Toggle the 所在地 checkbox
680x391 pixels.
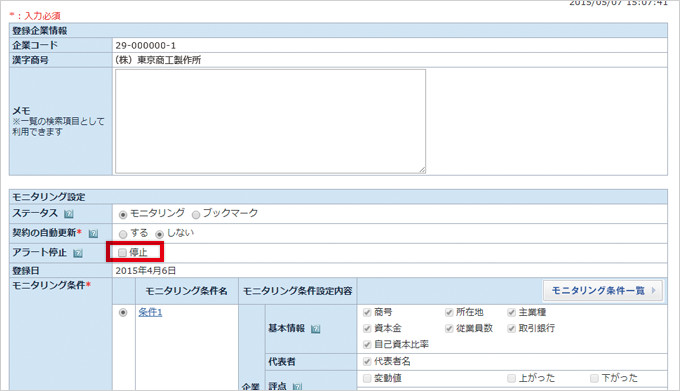click(x=449, y=313)
